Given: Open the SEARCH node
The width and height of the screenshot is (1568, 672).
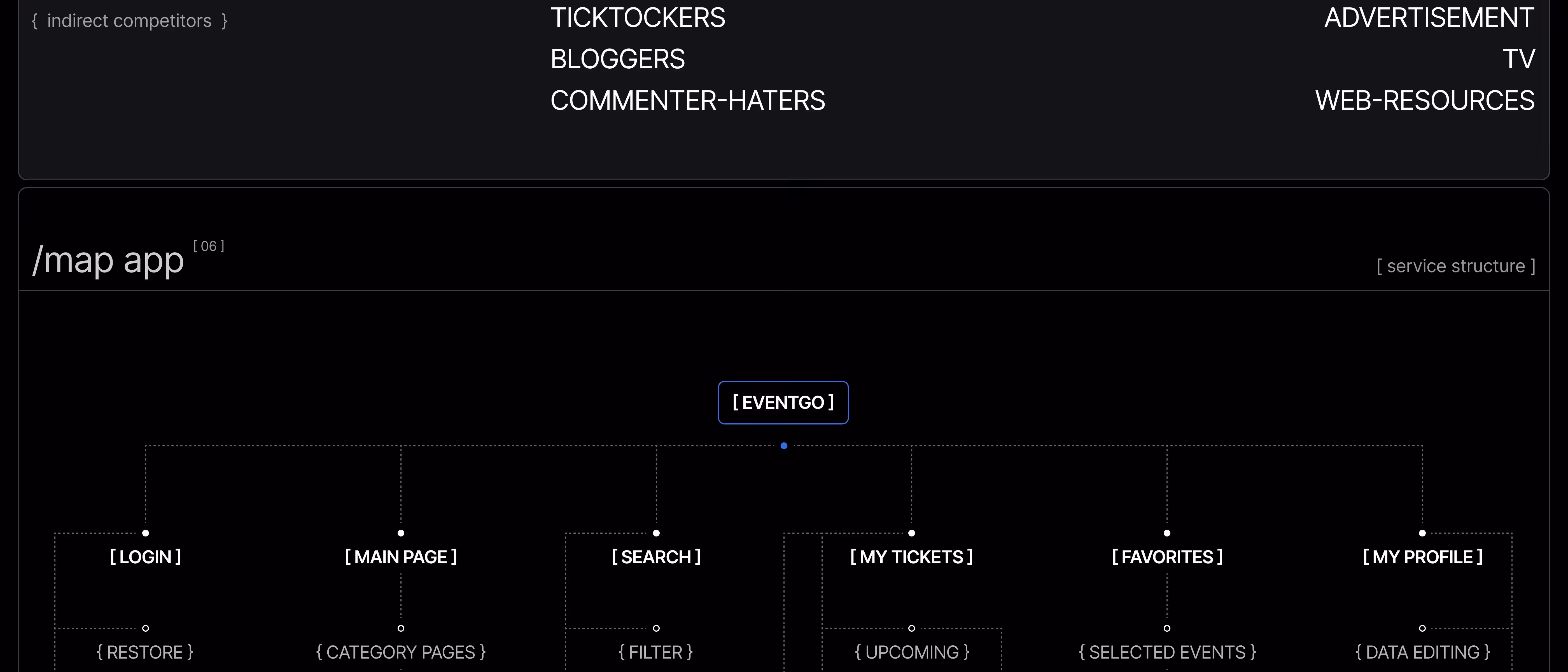Looking at the screenshot, I should pyautogui.click(x=656, y=557).
